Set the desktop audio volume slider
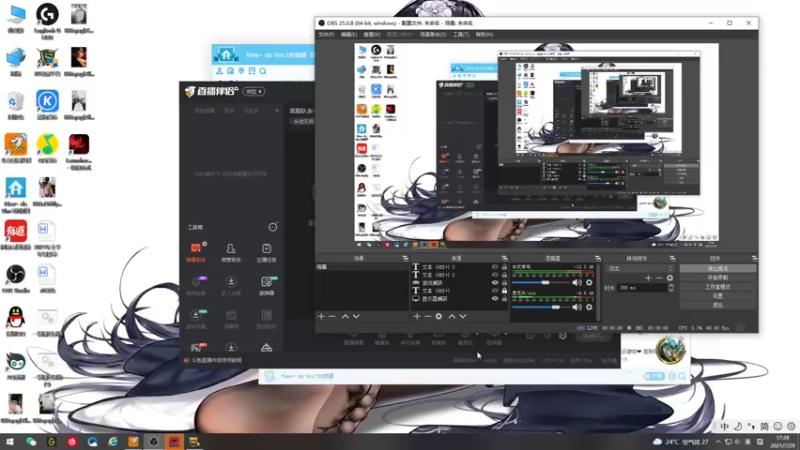This screenshot has height=450, width=800. click(x=540, y=283)
